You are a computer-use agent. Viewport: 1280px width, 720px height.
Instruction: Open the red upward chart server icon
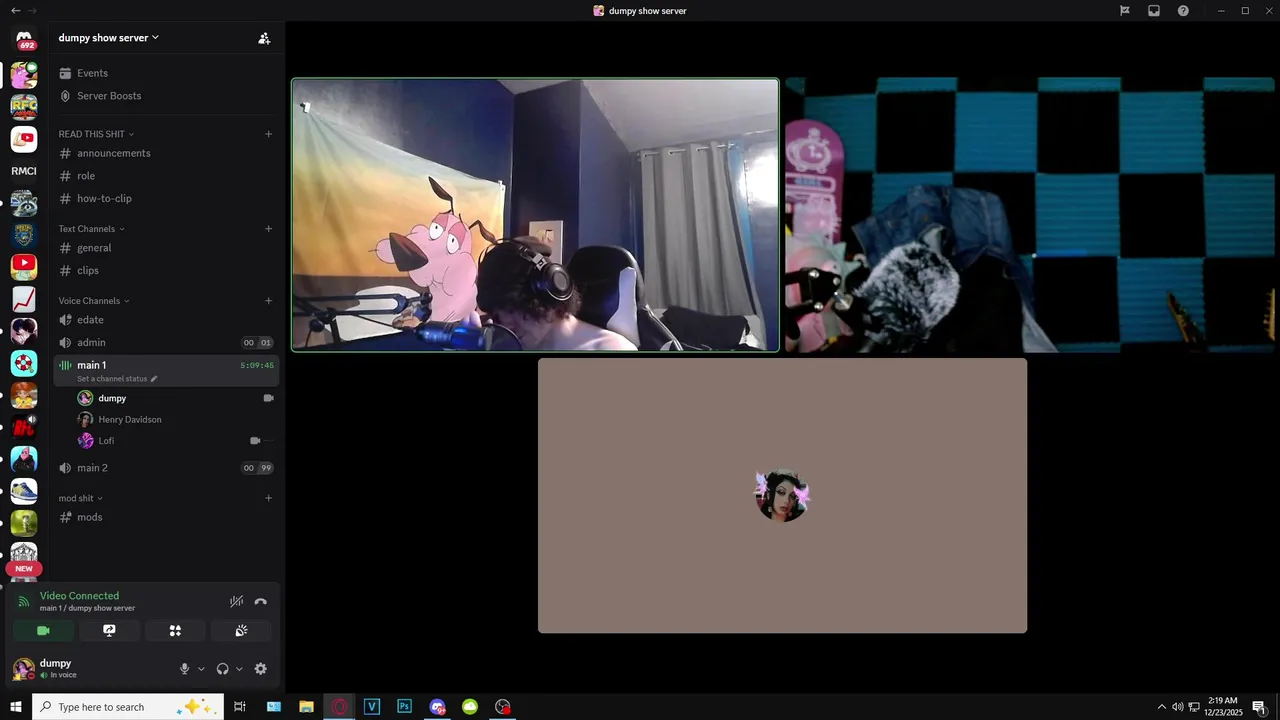24,299
